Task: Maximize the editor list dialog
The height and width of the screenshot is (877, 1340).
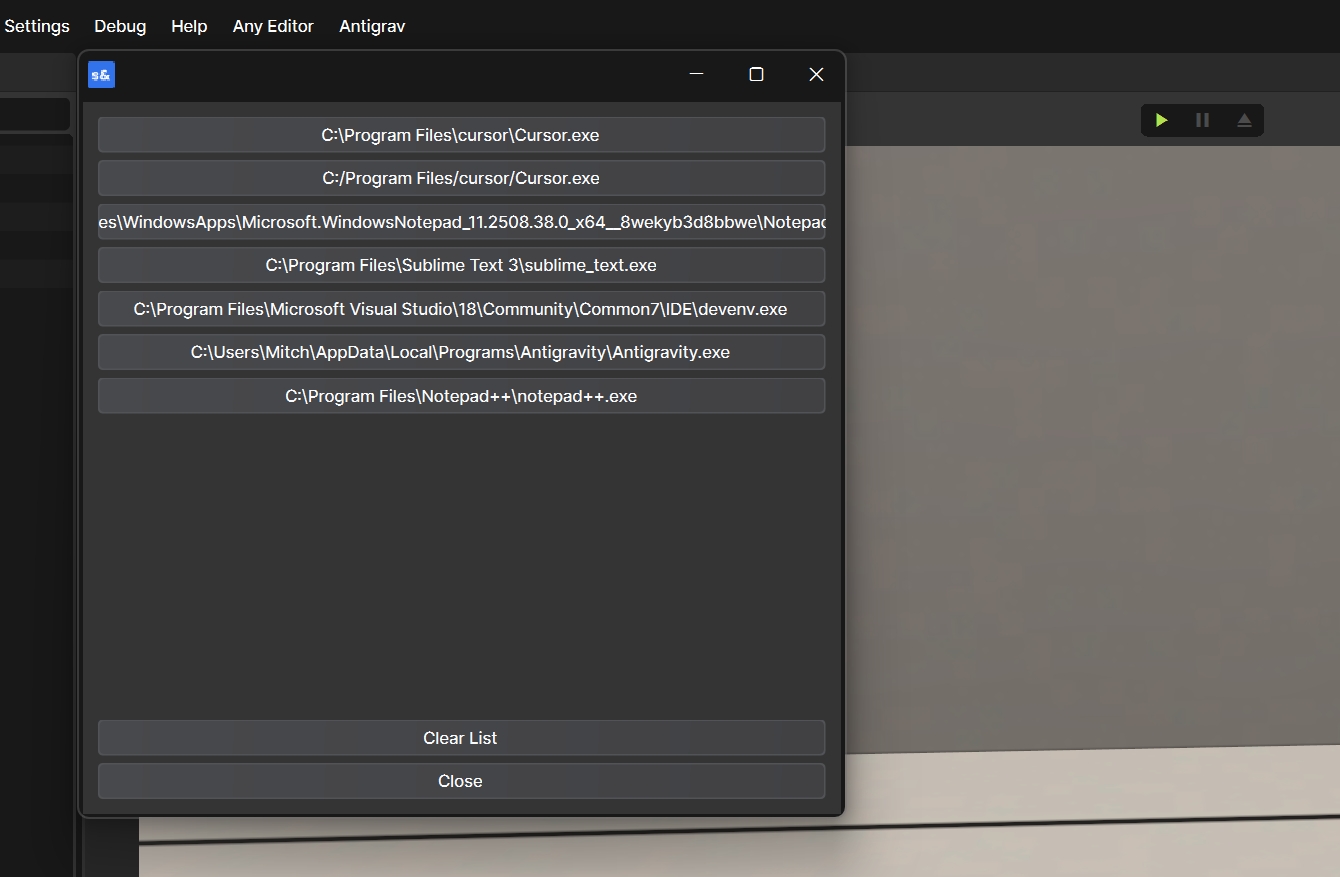Action: (756, 75)
